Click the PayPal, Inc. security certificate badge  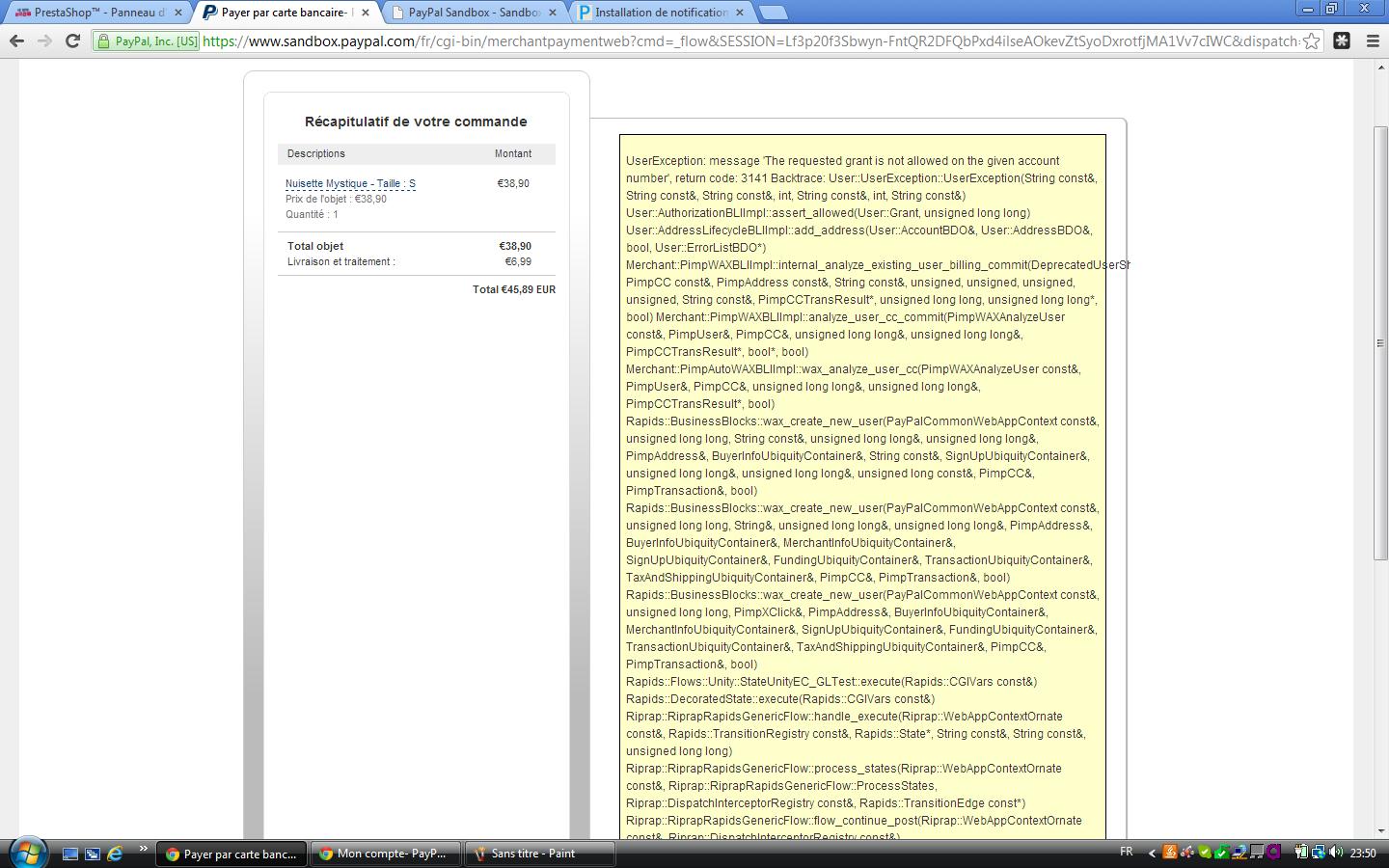147,41
